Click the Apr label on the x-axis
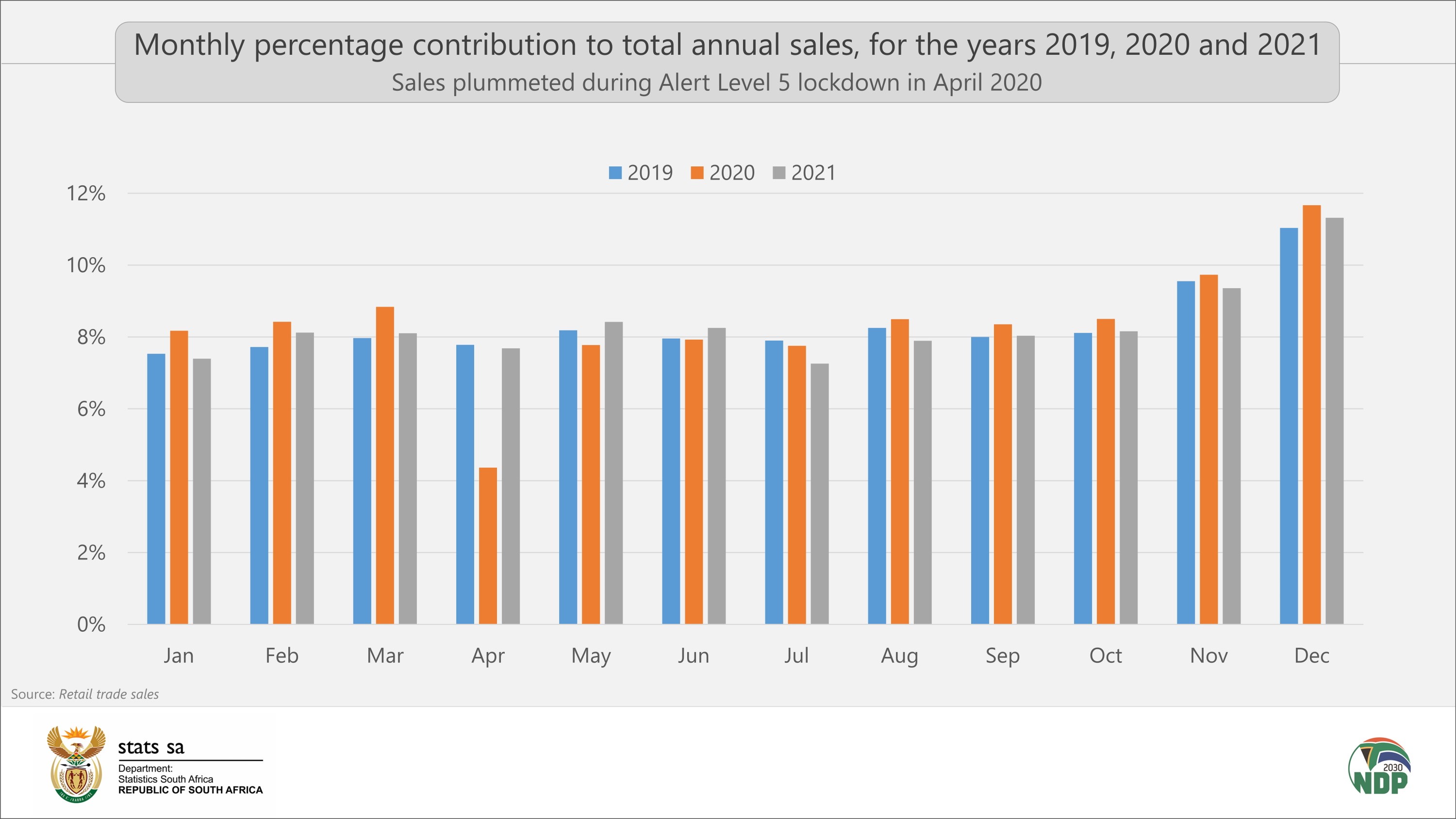The width and height of the screenshot is (1456, 819). click(x=488, y=655)
